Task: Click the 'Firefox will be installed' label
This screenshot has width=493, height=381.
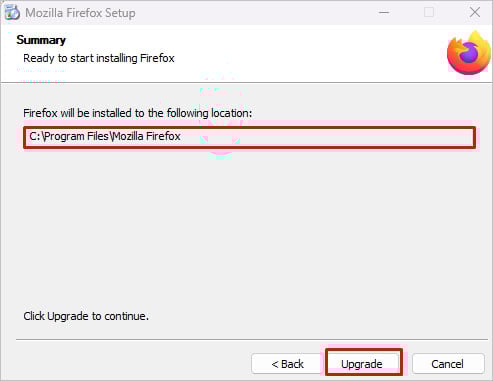Action: [x=137, y=113]
